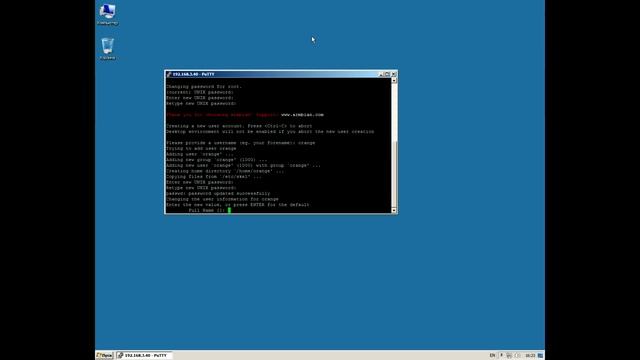Click the EN language indicator in tray
The image size is (640, 360).
(492, 356)
